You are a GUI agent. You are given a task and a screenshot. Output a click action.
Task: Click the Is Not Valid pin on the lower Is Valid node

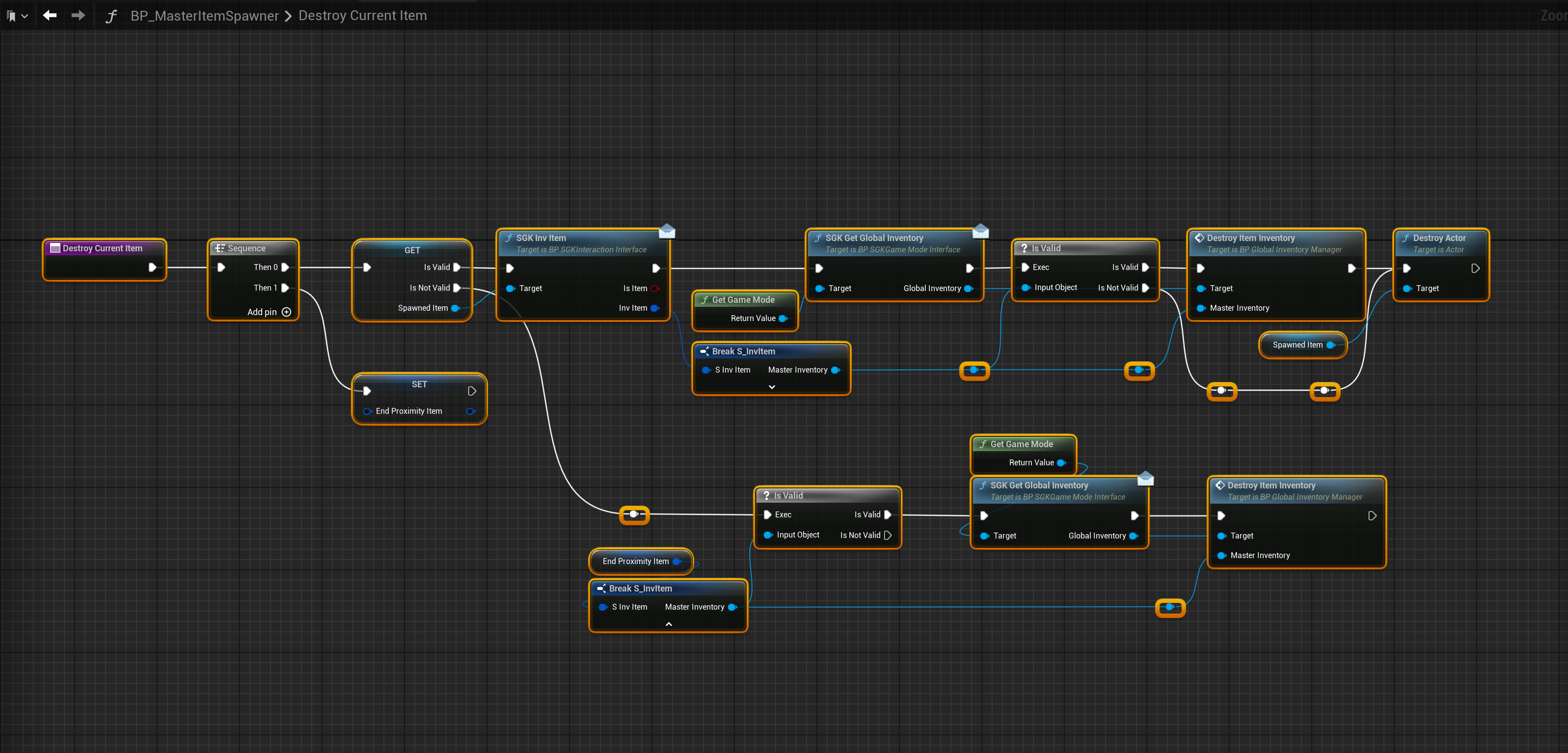pos(888,535)
